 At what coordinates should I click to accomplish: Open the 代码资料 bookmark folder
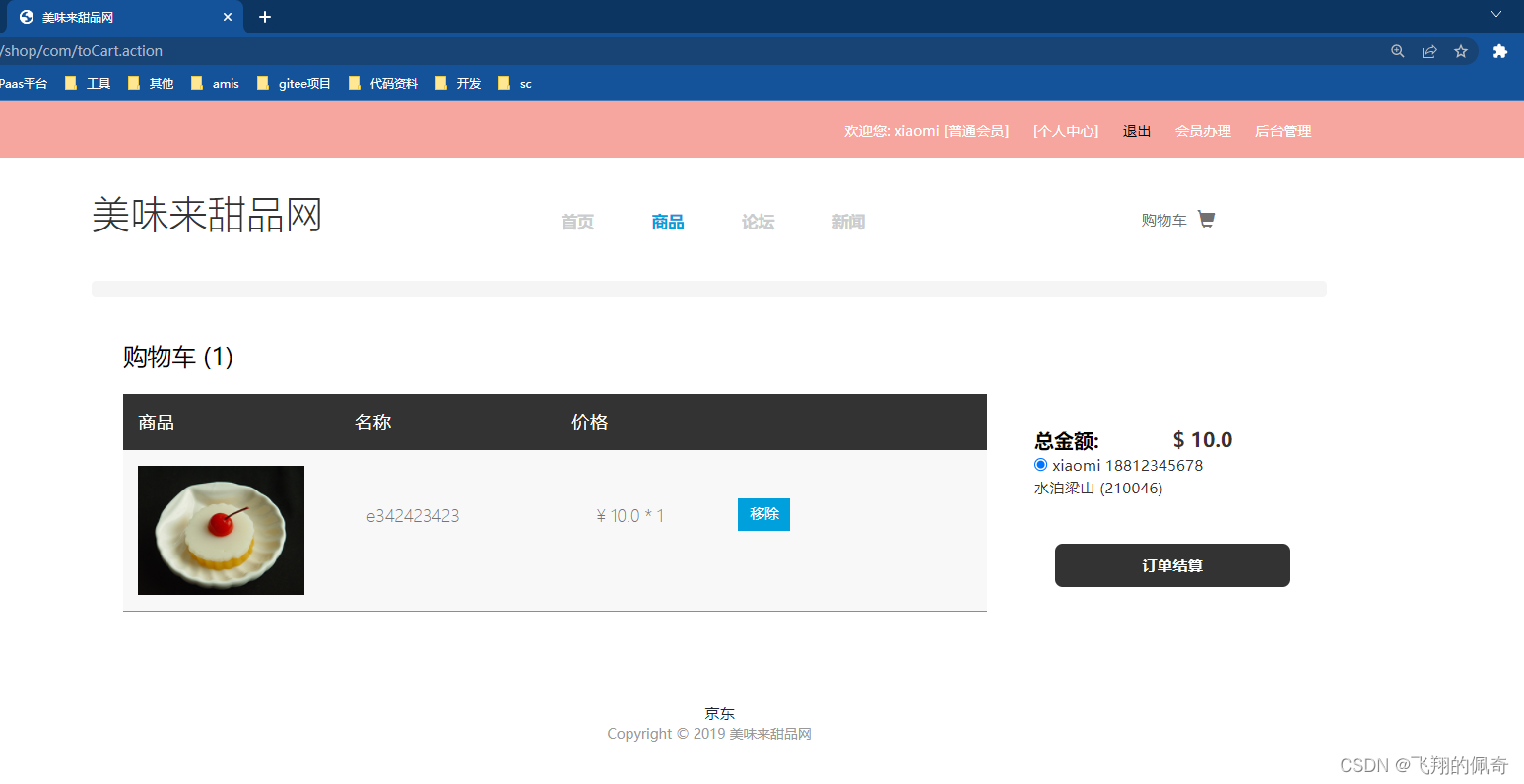[383, 84]
